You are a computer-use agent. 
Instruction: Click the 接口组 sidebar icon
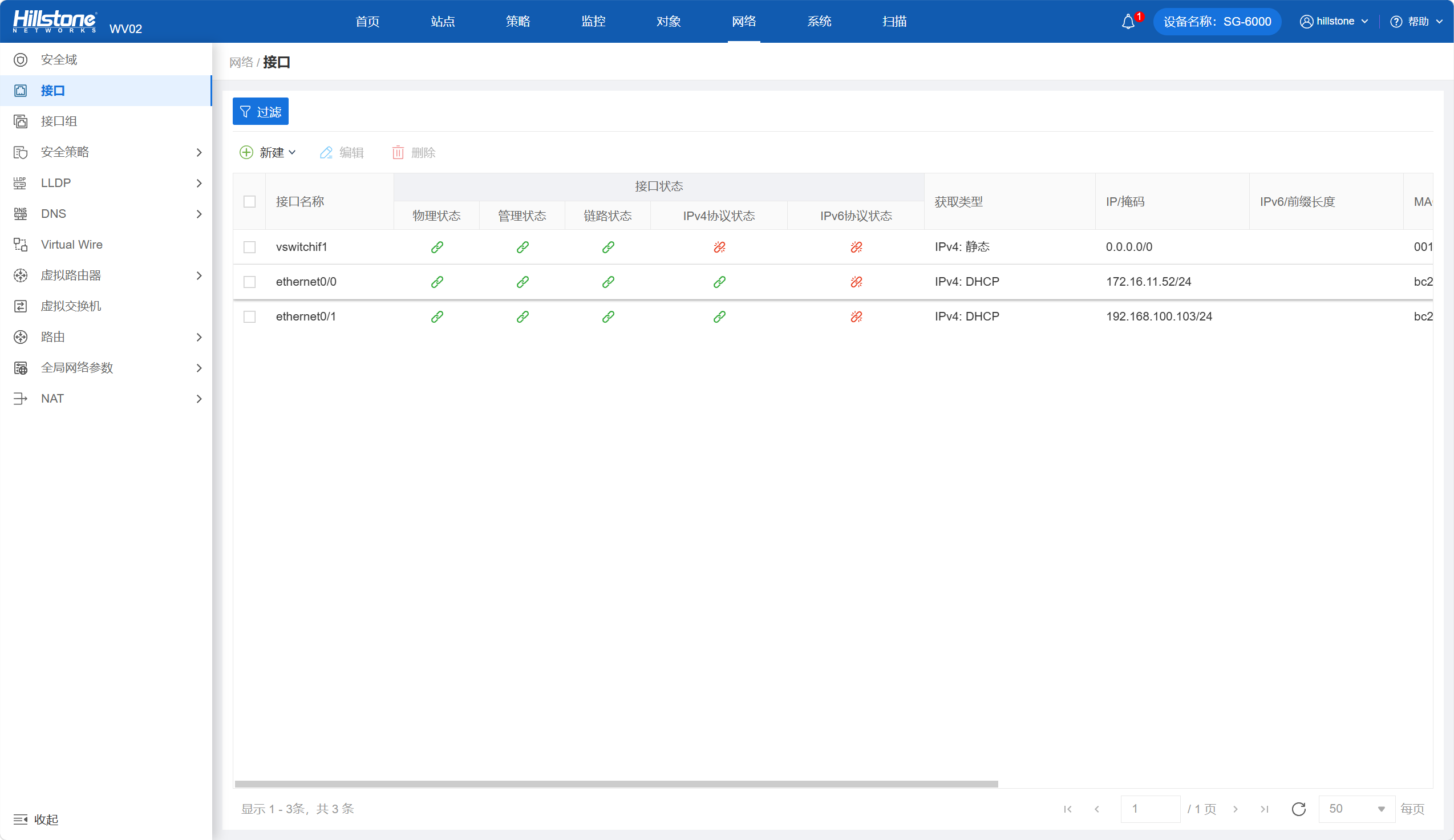[21, 121]
